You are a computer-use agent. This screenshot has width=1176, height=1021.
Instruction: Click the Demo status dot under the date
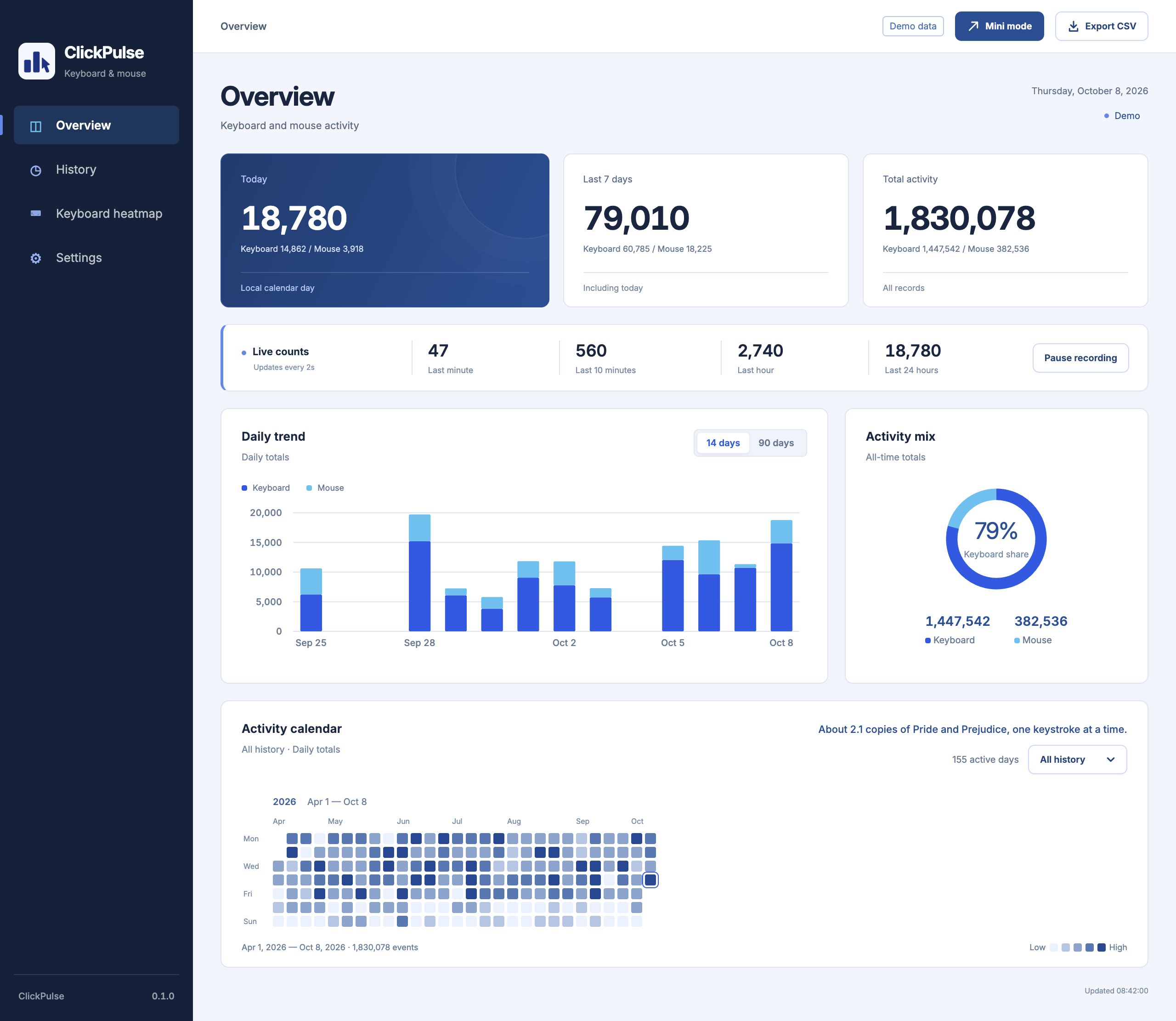(1107, 116)
